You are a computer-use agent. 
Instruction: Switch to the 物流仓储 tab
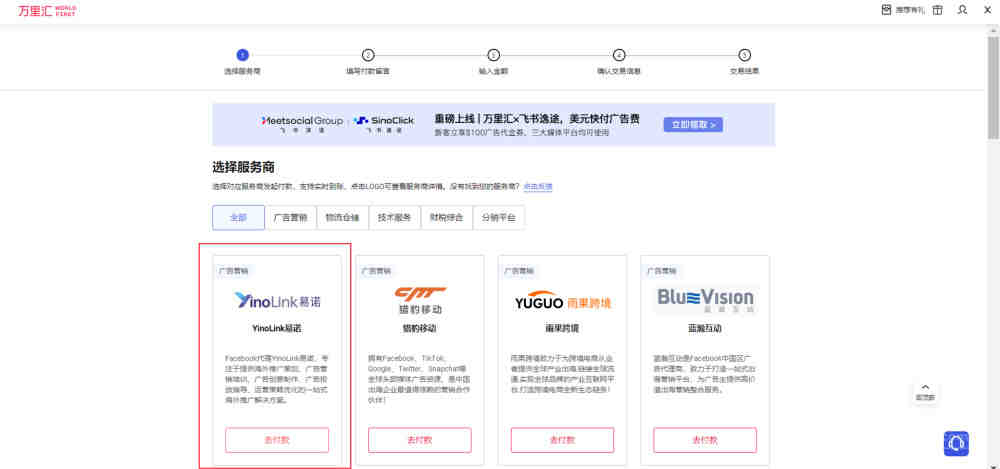coord(342,218)
